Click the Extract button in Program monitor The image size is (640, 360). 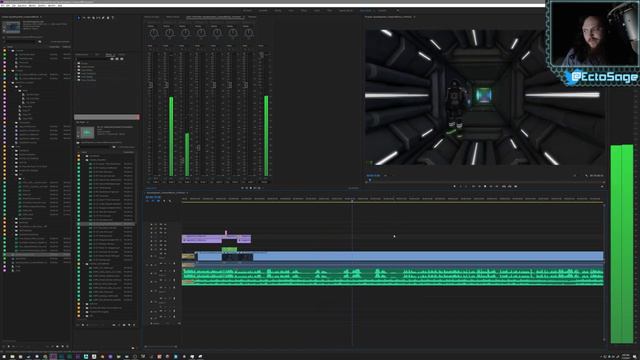click(509, 186)
